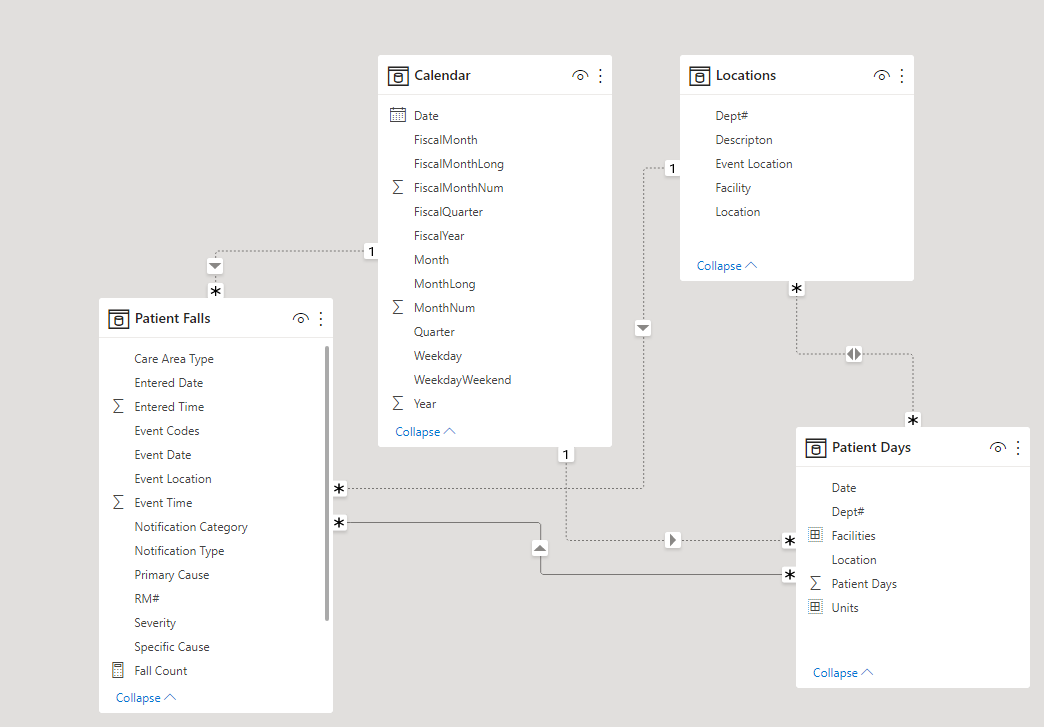The width and height of the screenshot is (1044, 727).
Task: Click calculator icon next to Fall Count
Action: pyautogui.click(x=118, y=670)
